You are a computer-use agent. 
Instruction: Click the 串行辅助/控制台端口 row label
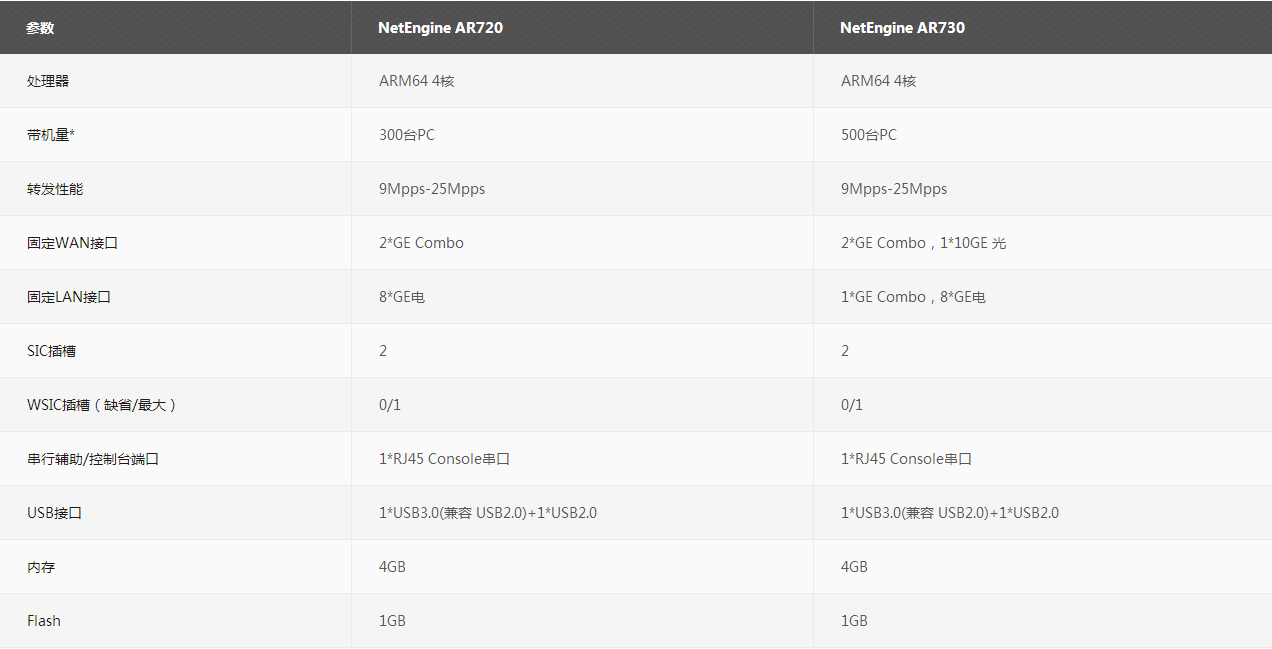(93, 459)
